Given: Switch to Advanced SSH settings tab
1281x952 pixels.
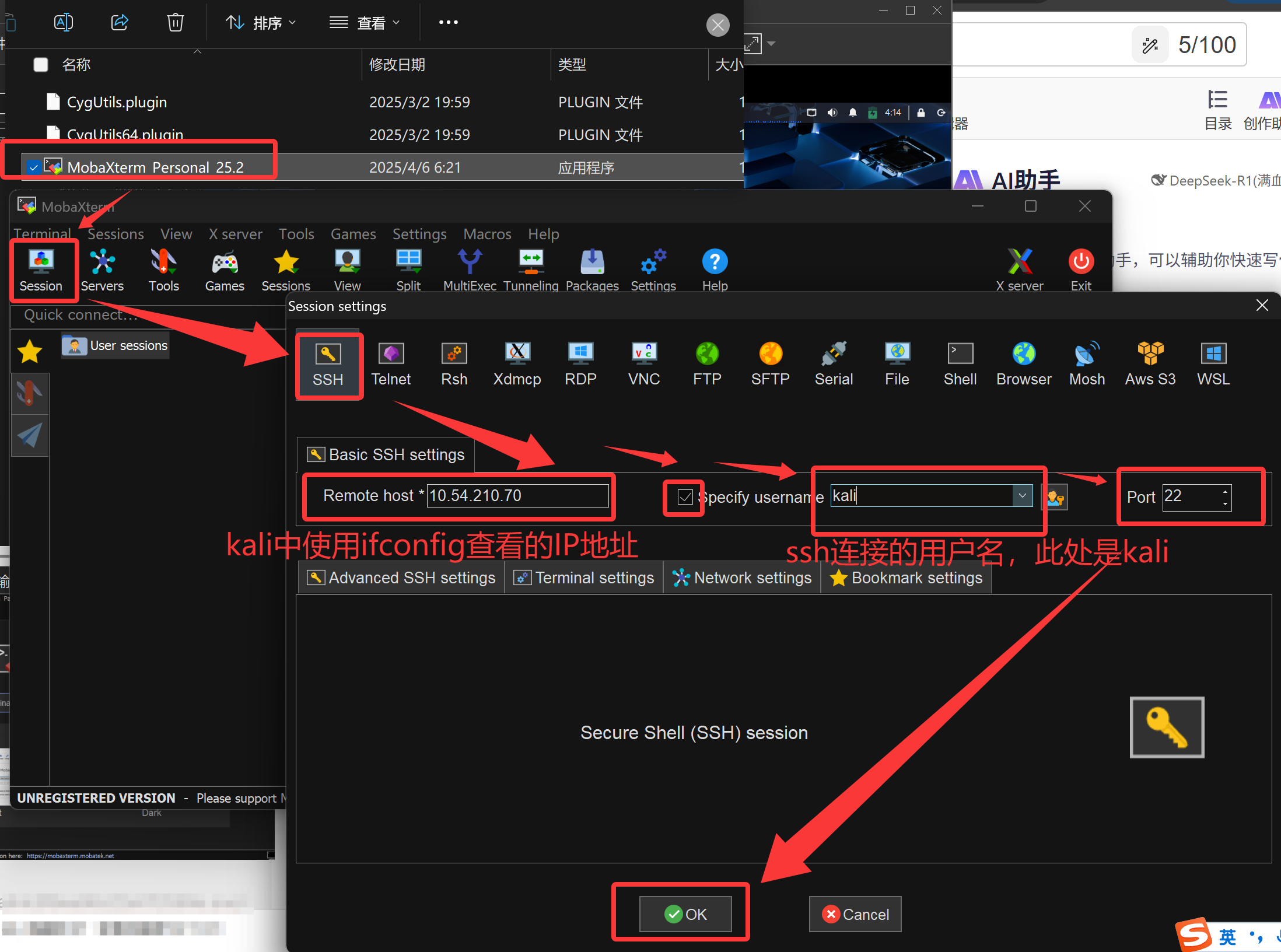Looking at the screenshot, I should (x=401, y=577).
